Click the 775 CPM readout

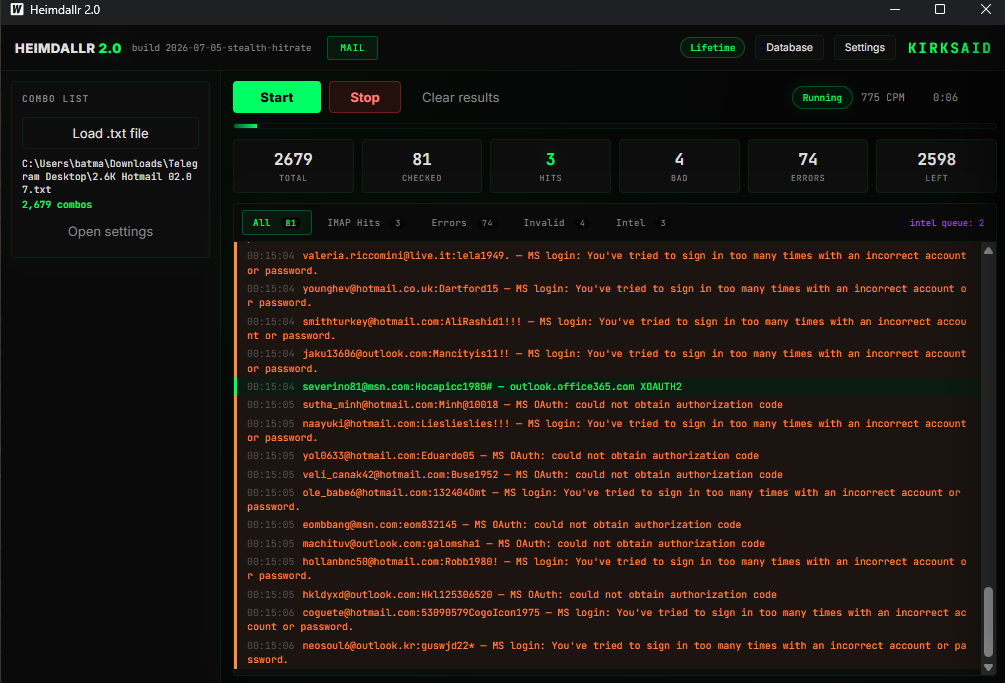click(883, 97)
